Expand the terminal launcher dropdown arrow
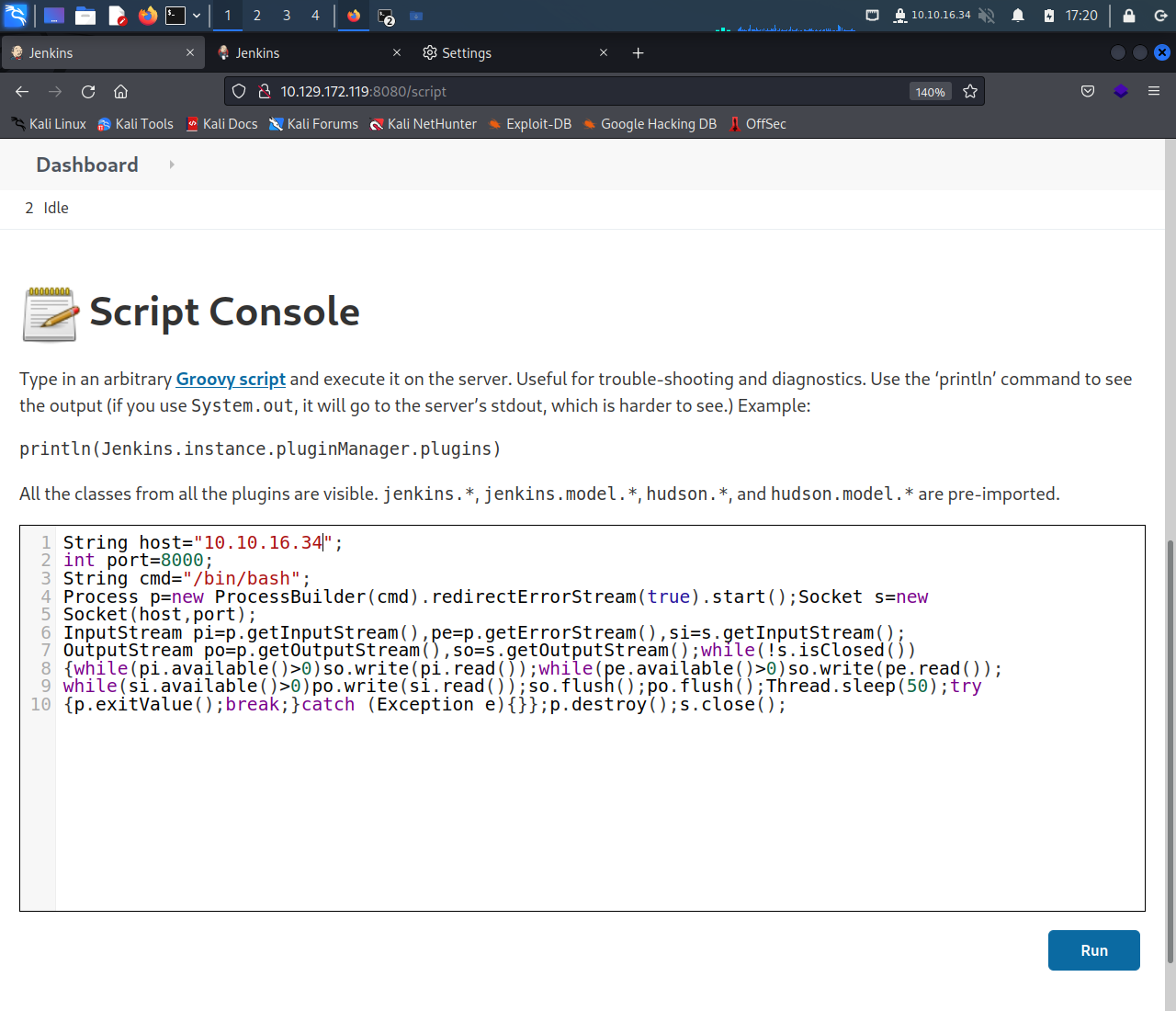This screenshot has height=1011, width=1176. 197,16
